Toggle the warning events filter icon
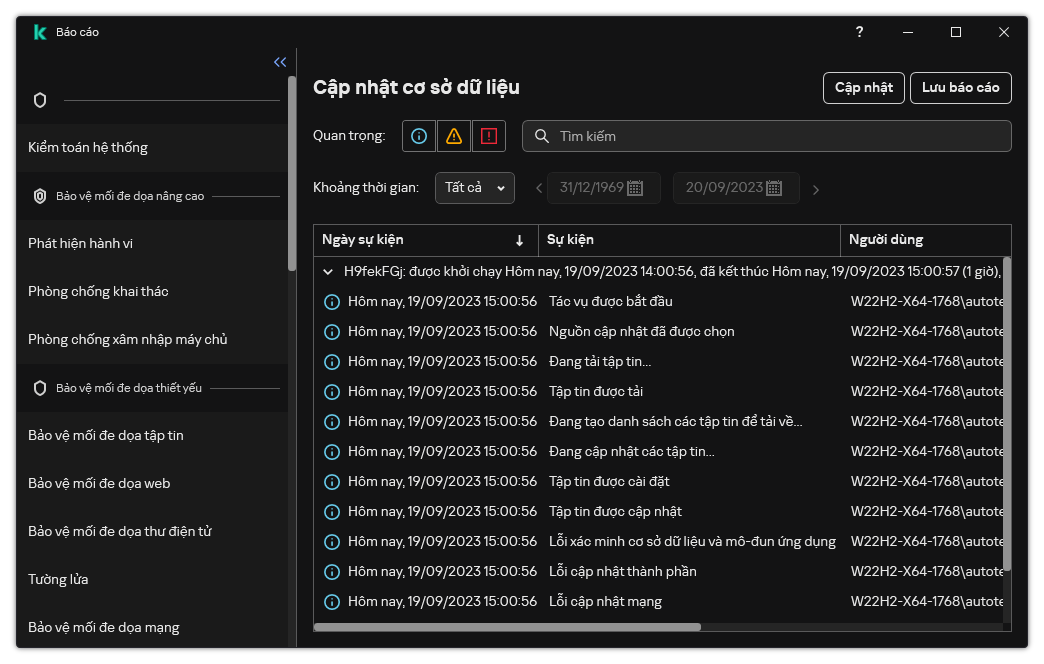Image resolution: width=1044 pixels, height=664 pixels. click(454, 136)
